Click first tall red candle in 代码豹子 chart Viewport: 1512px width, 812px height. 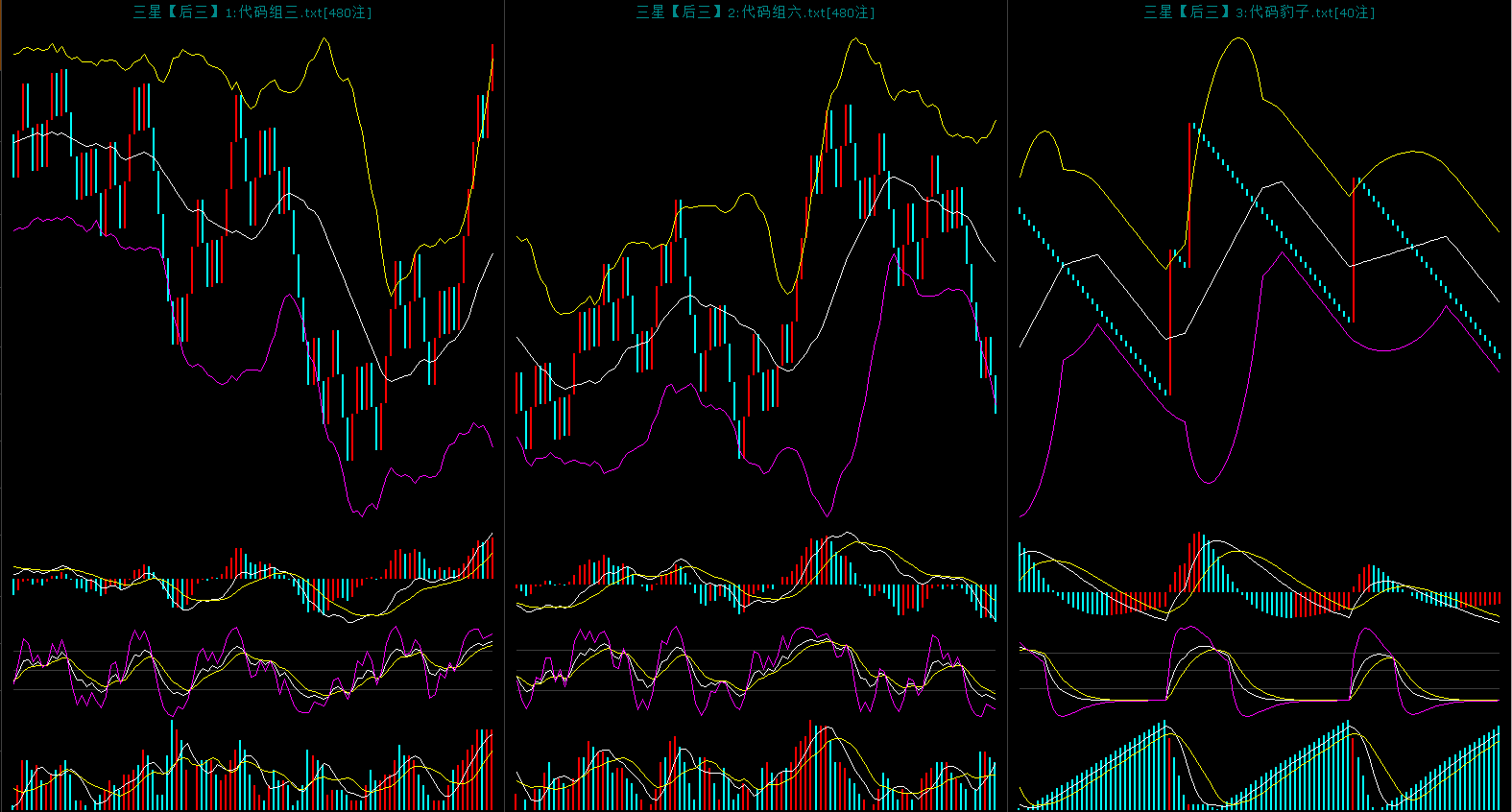click(1170, 322)
